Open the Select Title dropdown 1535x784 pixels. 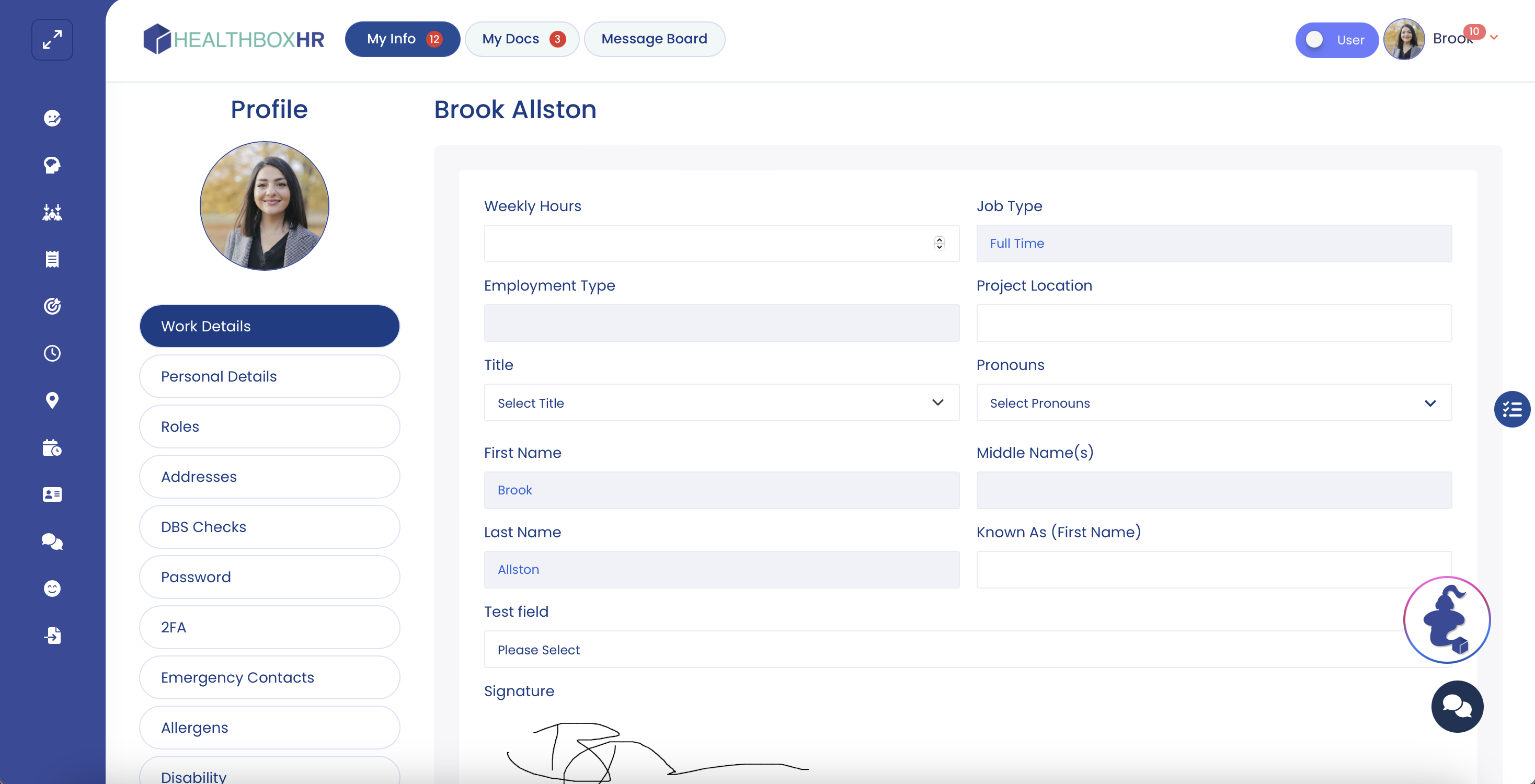(x=721, y=403)
